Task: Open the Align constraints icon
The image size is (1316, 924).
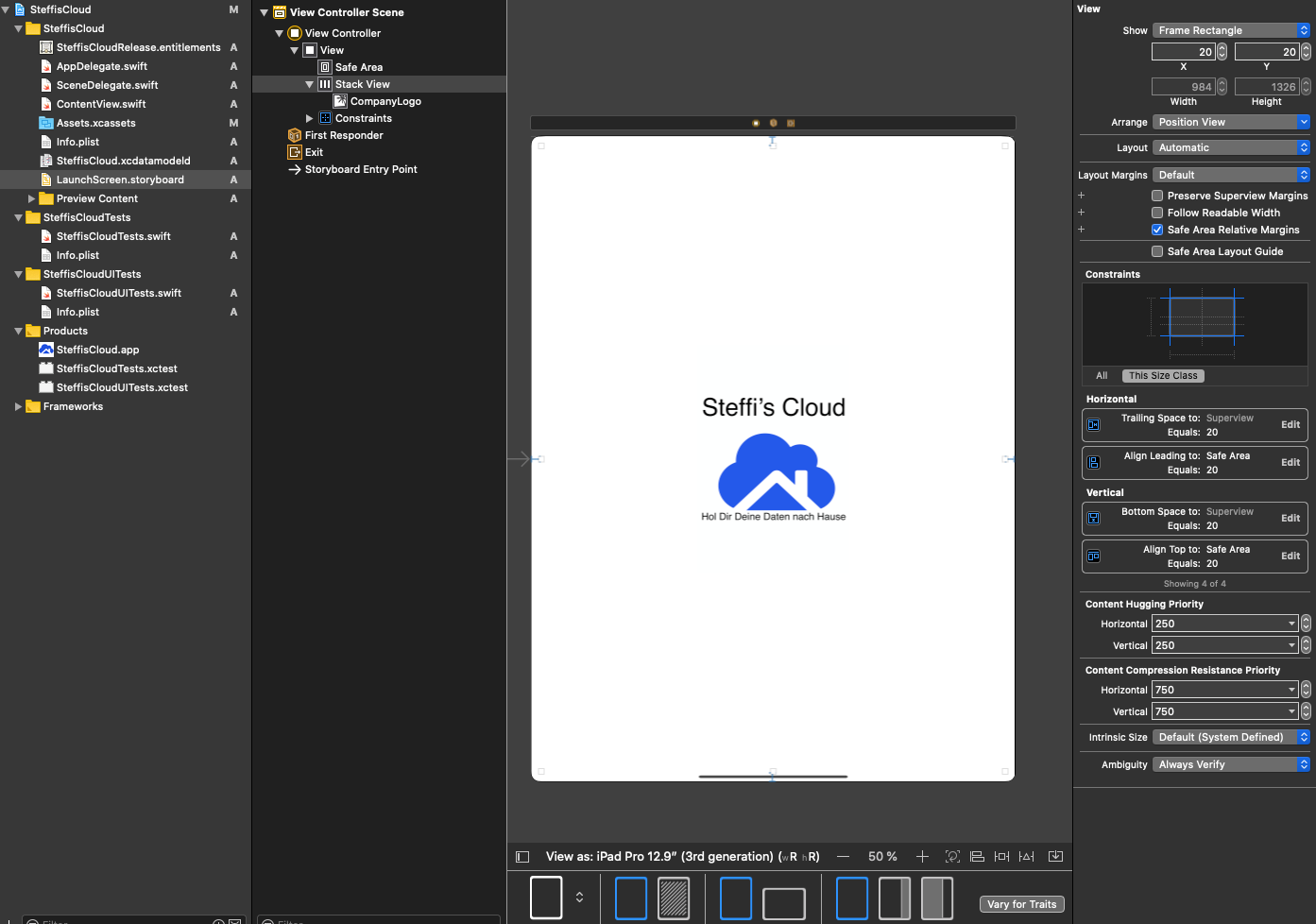Action: [x=977, y=857]
